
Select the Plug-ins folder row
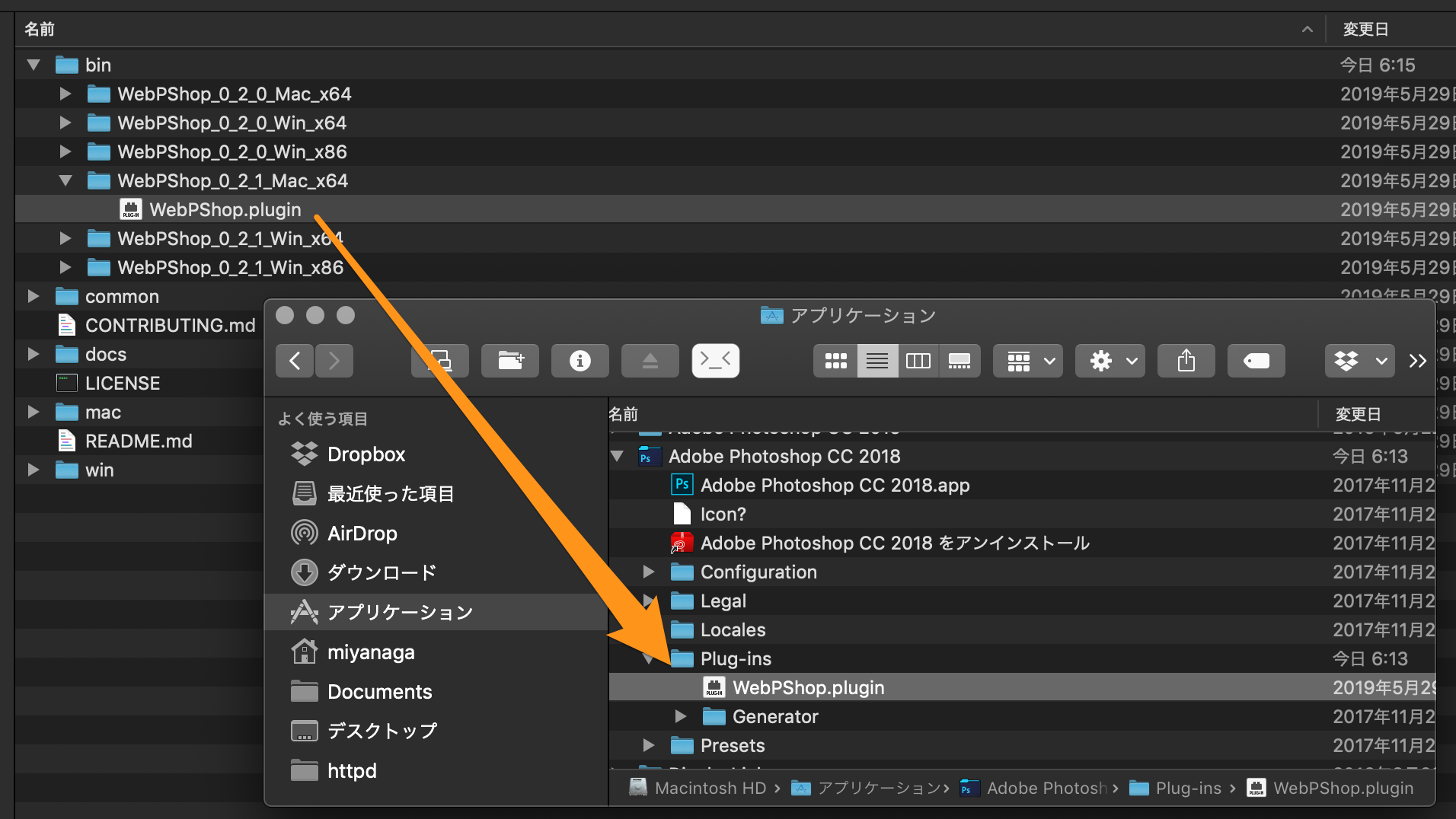[x=1022, y=658]
